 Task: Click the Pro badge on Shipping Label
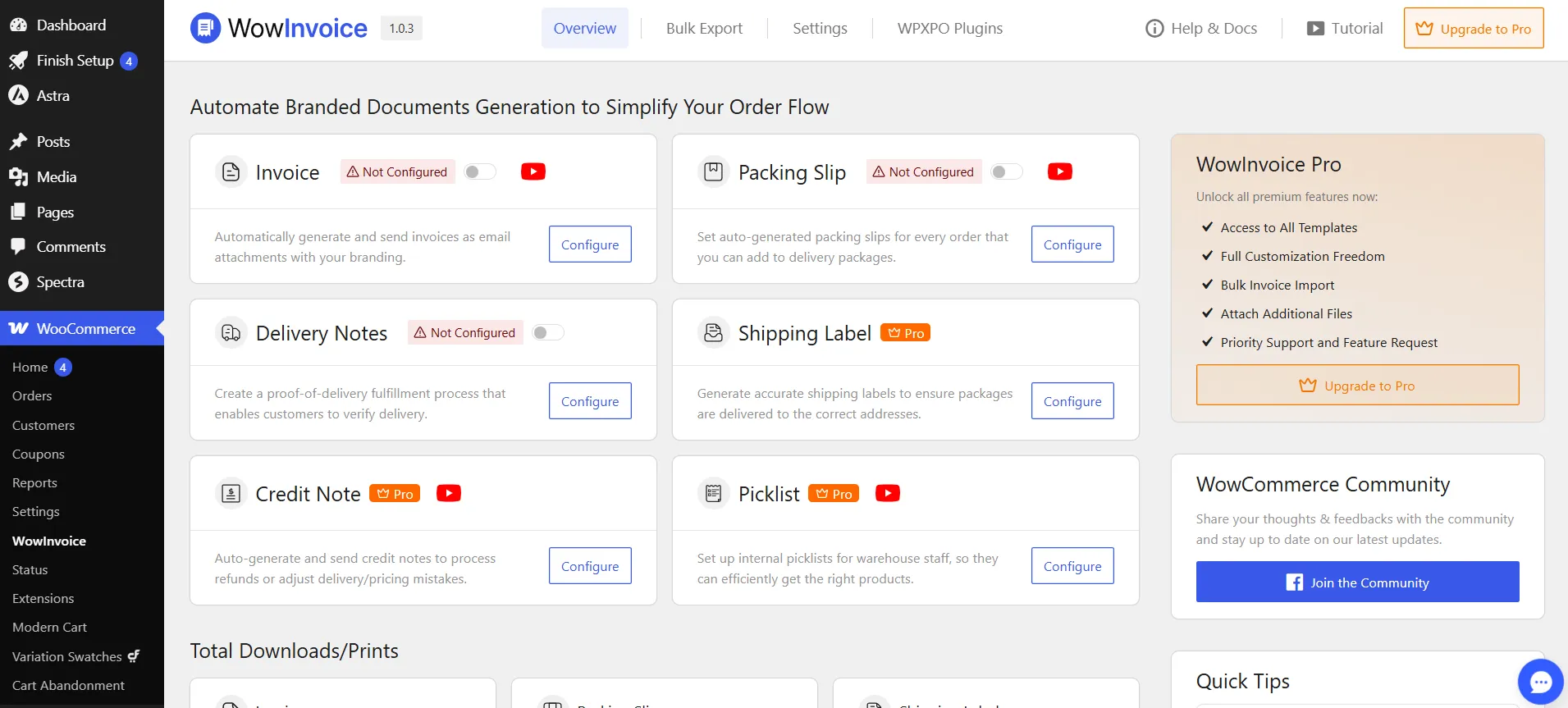[x=905, y=332]
